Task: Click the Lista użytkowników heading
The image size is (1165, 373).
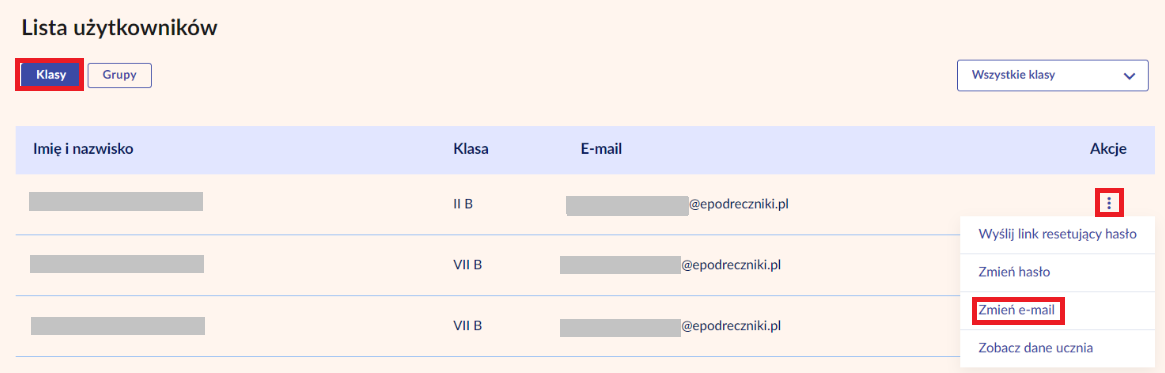Action: tap(120, 28)
